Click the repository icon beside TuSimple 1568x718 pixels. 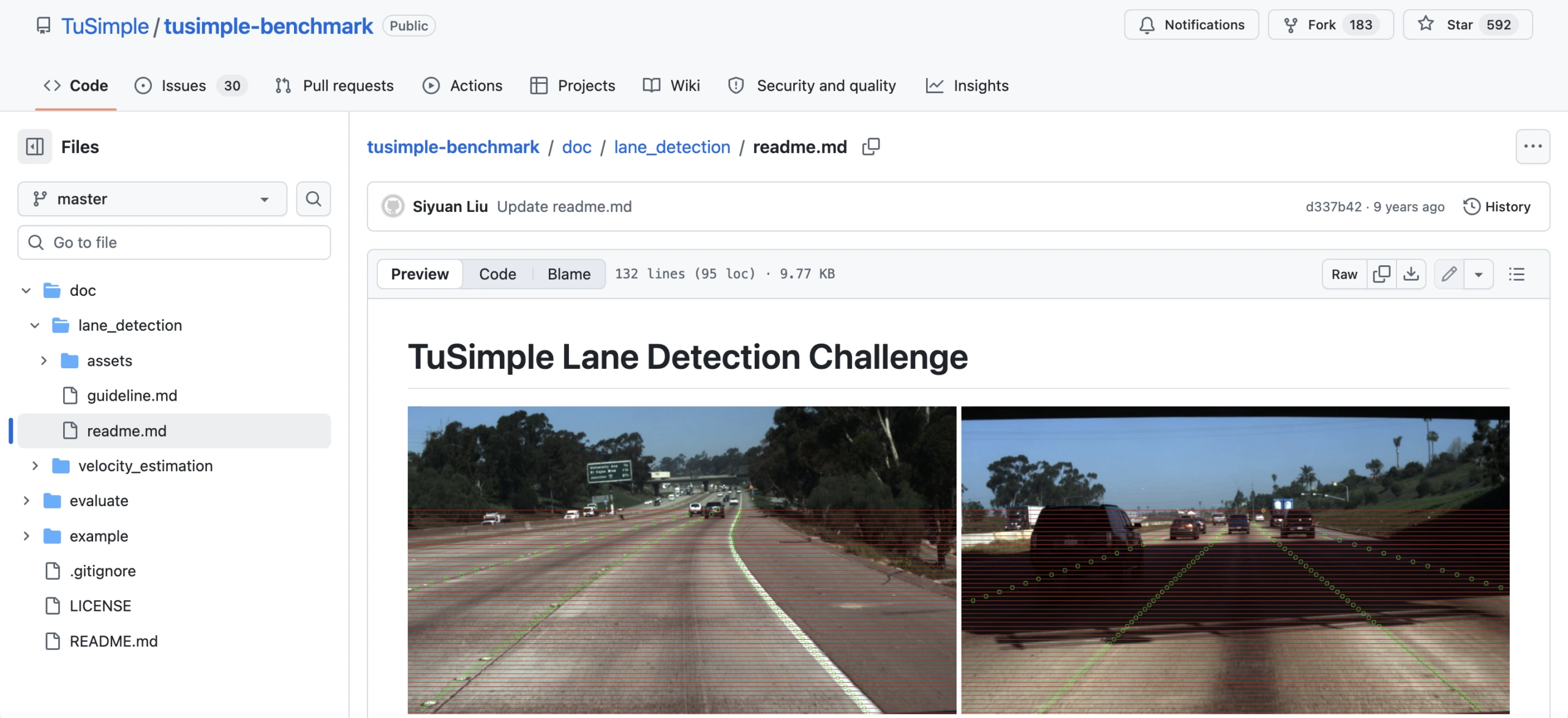coord(43,26)
